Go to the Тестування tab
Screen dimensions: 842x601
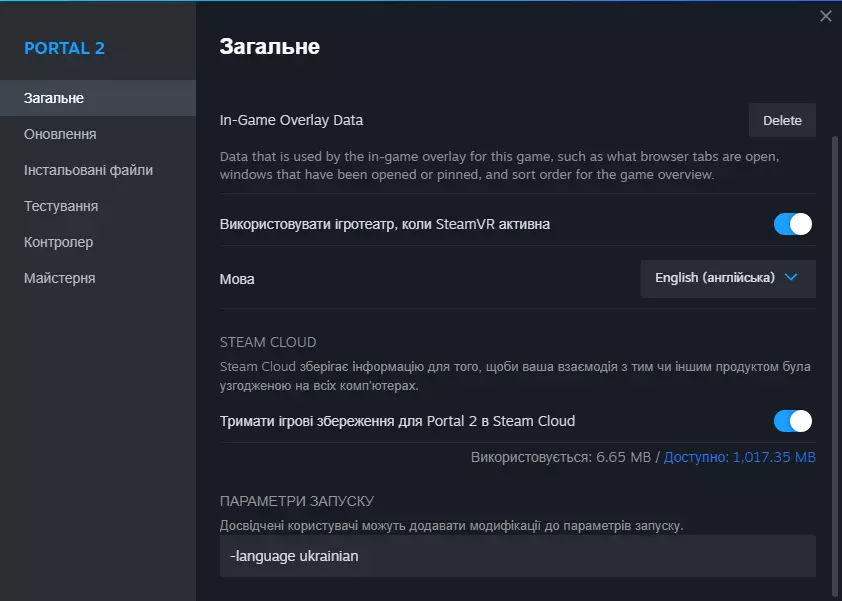click(x=61, y=206)
